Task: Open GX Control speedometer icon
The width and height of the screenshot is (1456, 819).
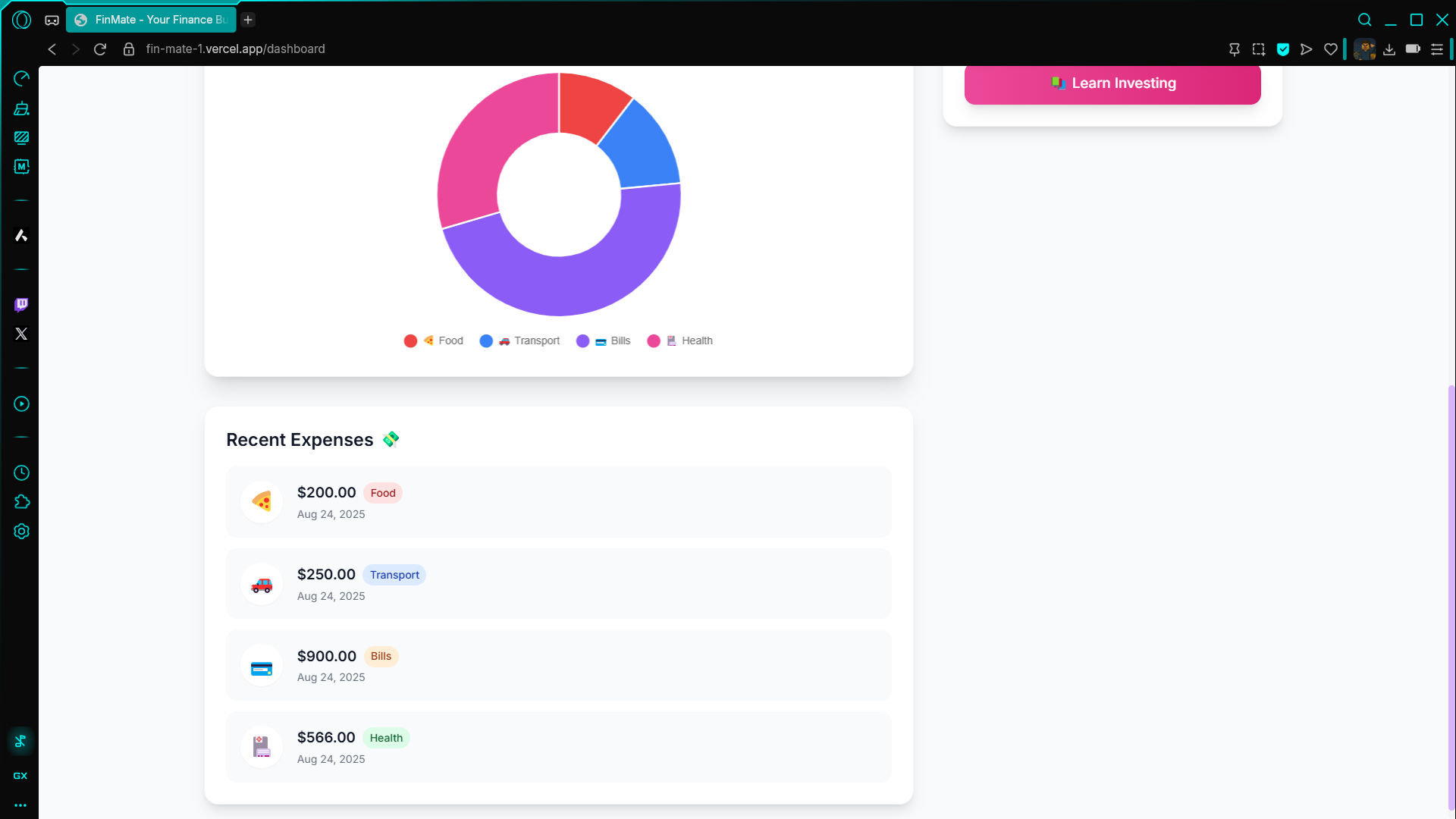Action: [21, 79]
